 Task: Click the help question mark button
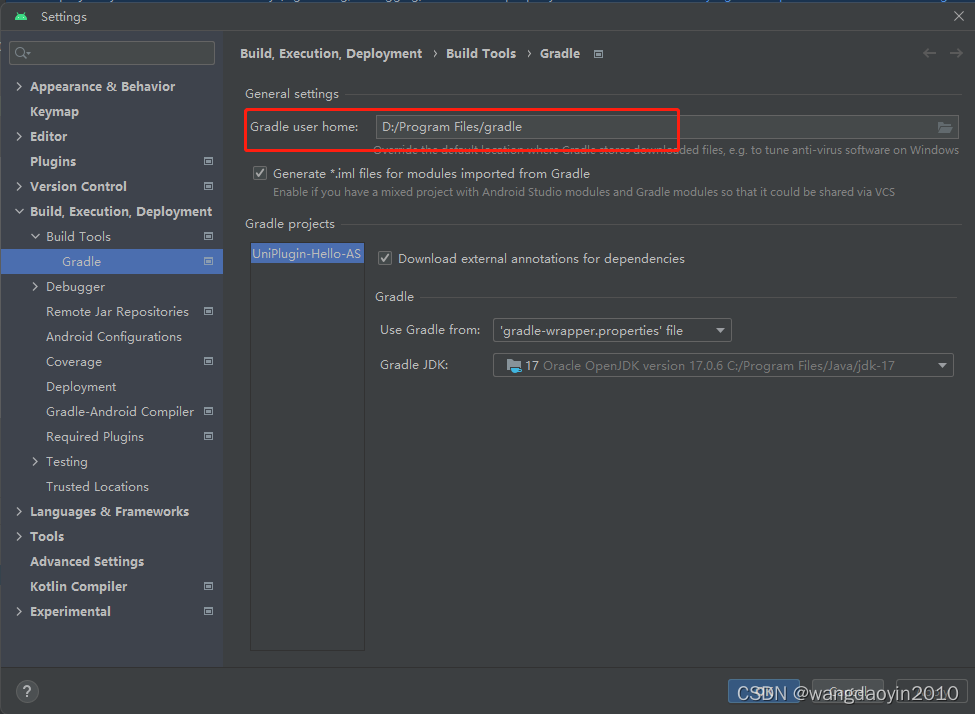coord(27,691)
